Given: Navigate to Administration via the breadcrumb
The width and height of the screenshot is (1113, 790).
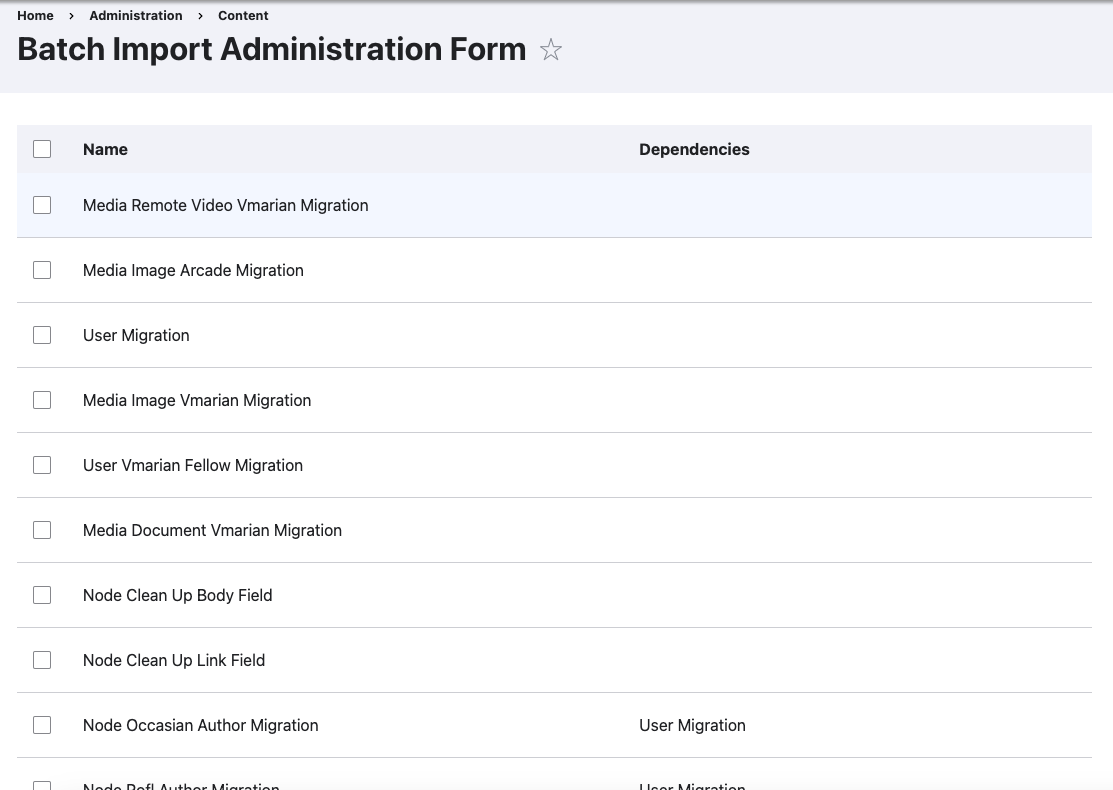Looking at the screenshot, I should [x=135, y=15].
